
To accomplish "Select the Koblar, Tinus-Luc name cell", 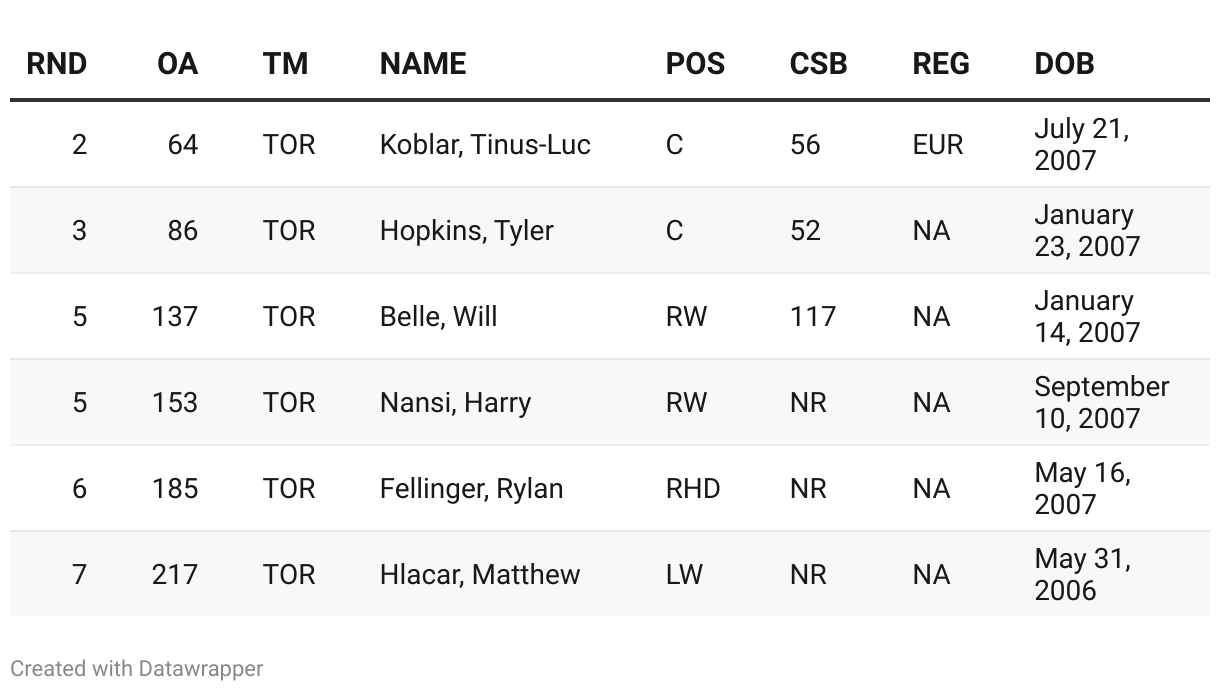I will coord(485,145).
